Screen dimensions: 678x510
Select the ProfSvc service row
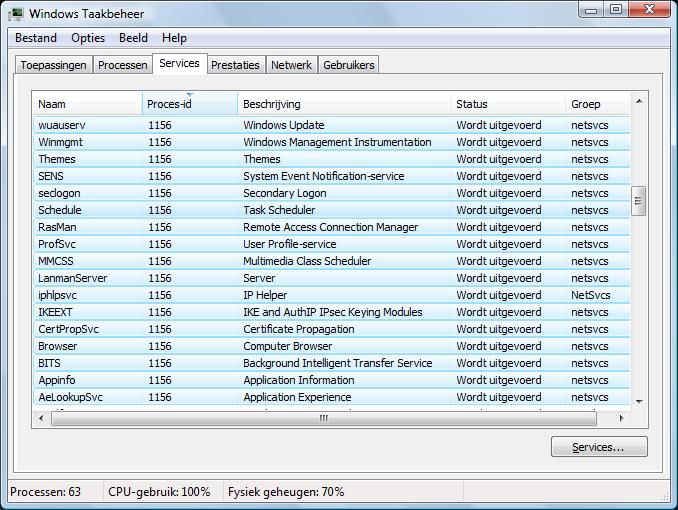pos(332,244)
